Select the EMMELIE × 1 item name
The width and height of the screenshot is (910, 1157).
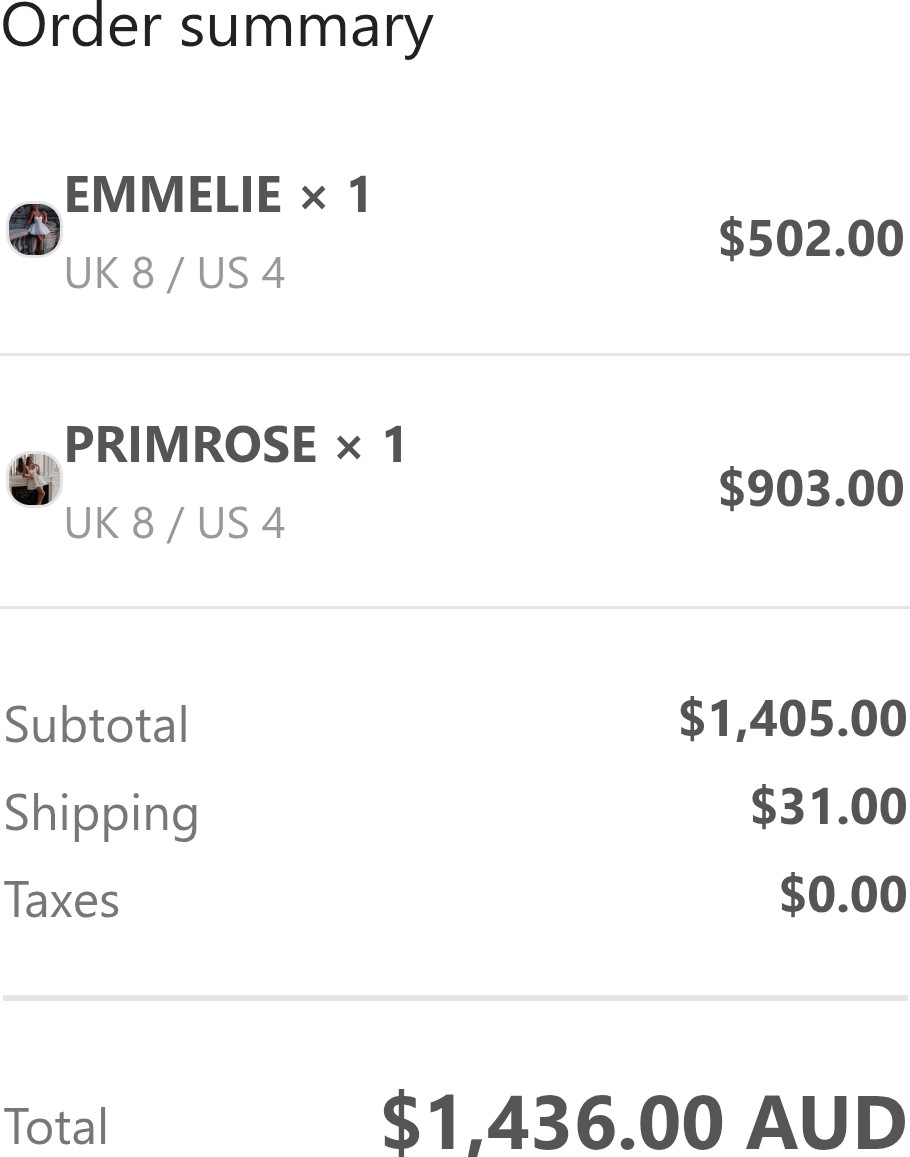[x=217, y=196]
